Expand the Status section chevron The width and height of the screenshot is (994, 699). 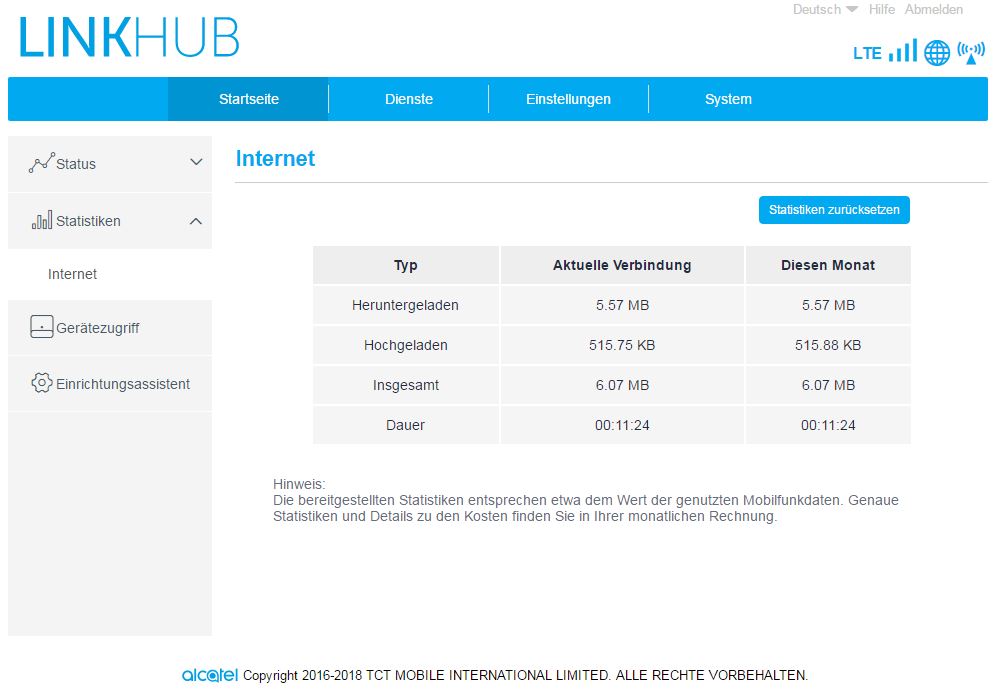[x=196, y=163]
